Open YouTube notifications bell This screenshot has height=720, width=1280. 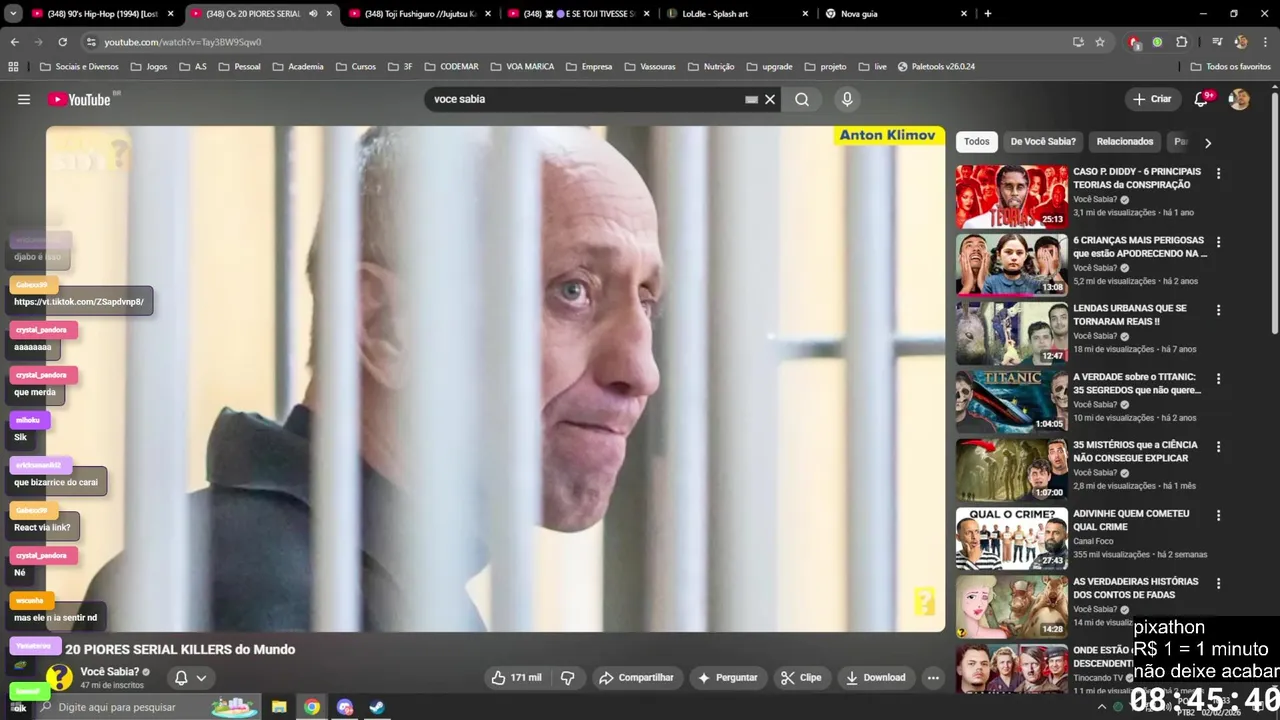[x=1201, y=99]
